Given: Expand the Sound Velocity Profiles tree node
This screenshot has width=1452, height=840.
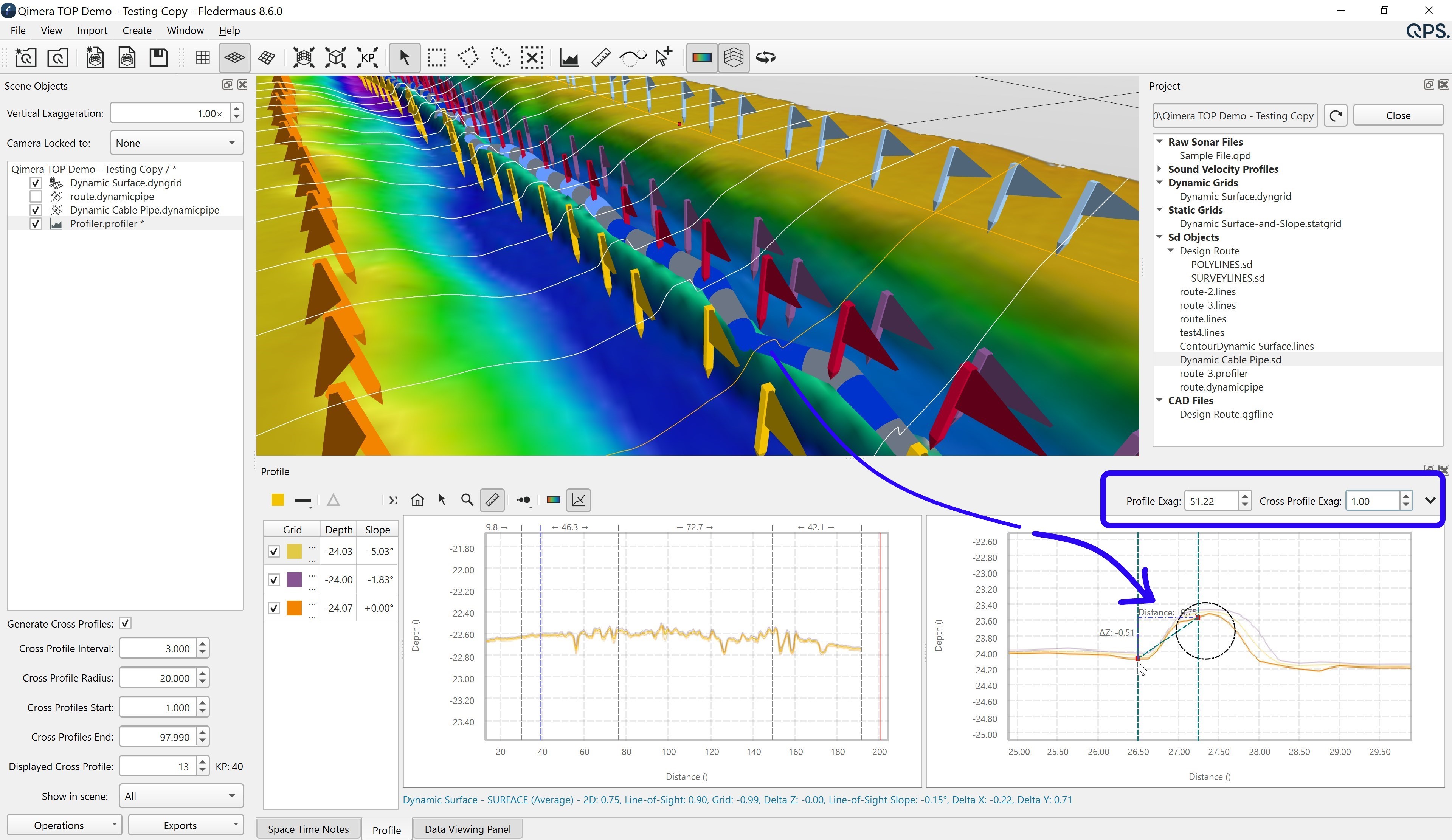Looking at the screenshot, I should coord(1159,169).
